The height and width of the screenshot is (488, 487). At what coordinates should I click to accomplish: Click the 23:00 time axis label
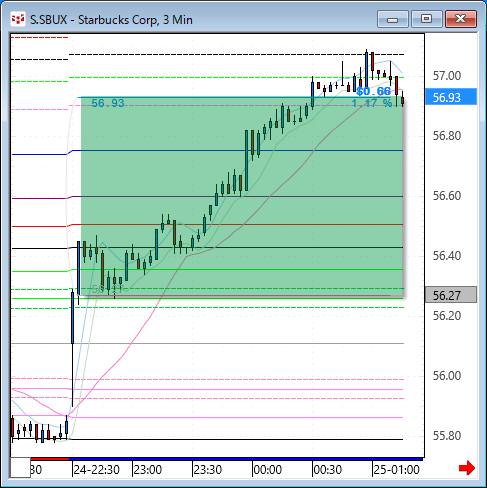pyautogui.click(x=148, y=470)
